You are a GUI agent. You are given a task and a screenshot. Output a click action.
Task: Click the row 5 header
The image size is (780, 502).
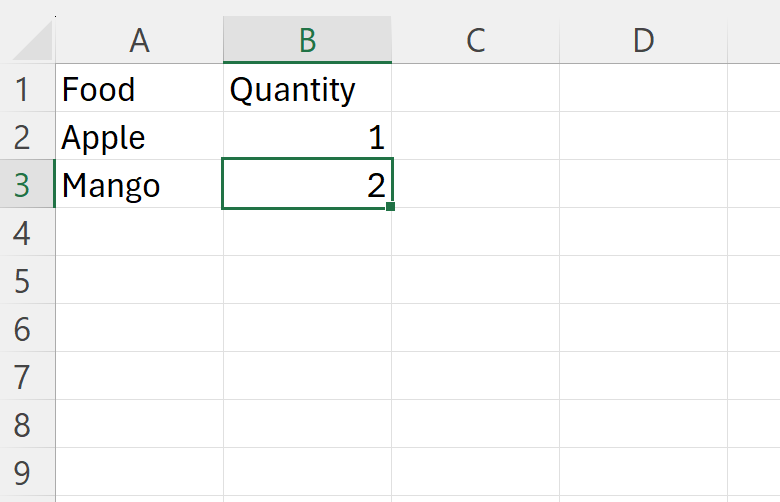27,281
